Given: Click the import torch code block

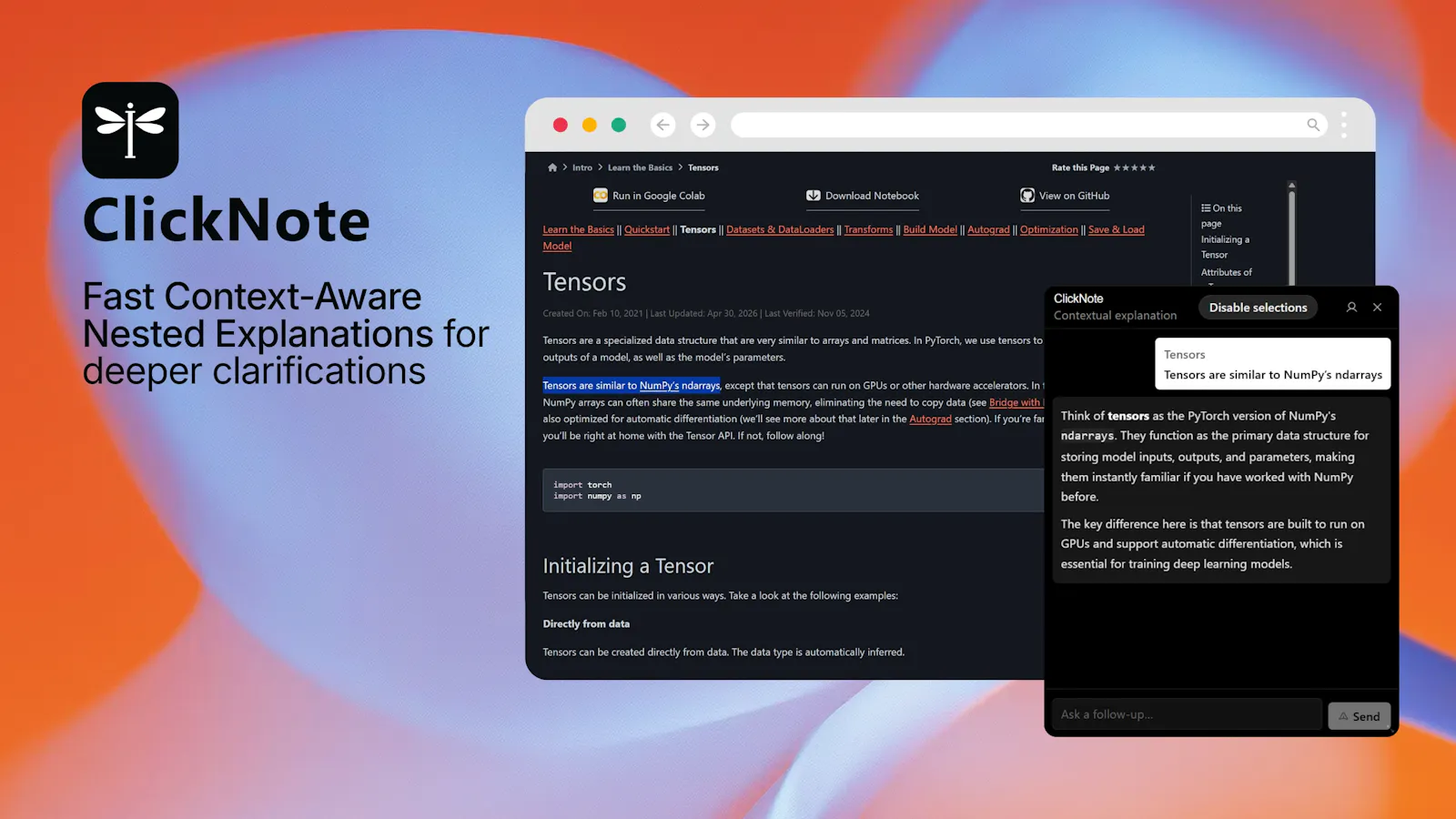Looking at the screenshot, I should pyautogui.click(x=794, y=490).
